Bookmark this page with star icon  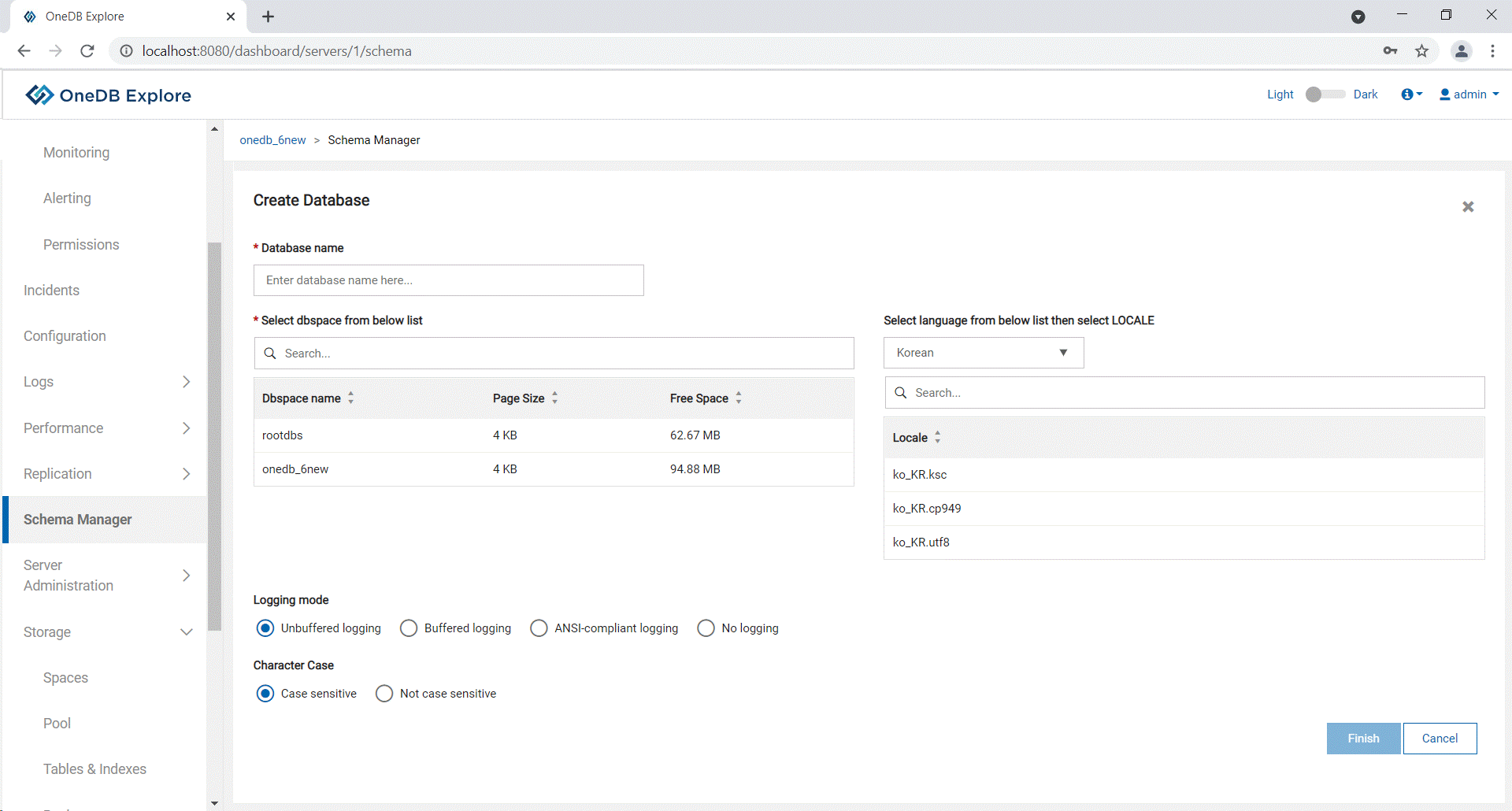tap(1421, 51)
